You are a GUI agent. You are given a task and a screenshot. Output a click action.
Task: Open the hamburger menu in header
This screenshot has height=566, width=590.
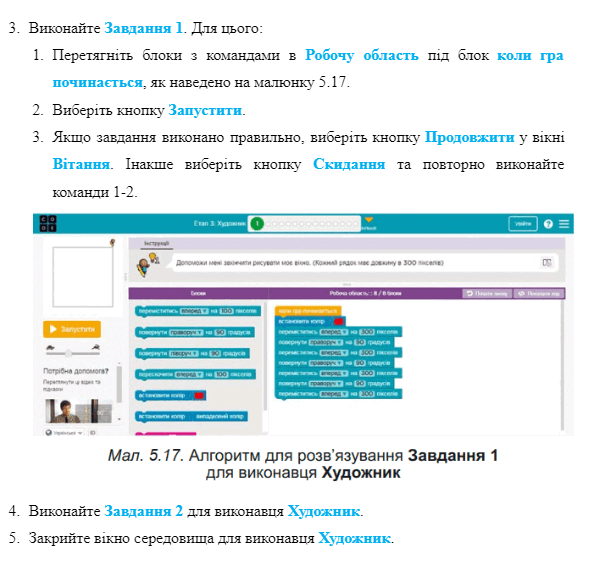(564, 224)
